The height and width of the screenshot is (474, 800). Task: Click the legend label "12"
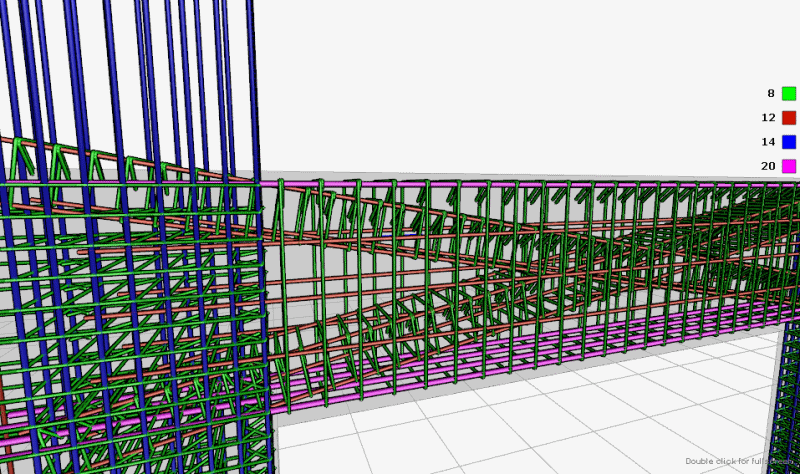coord(768,118)
